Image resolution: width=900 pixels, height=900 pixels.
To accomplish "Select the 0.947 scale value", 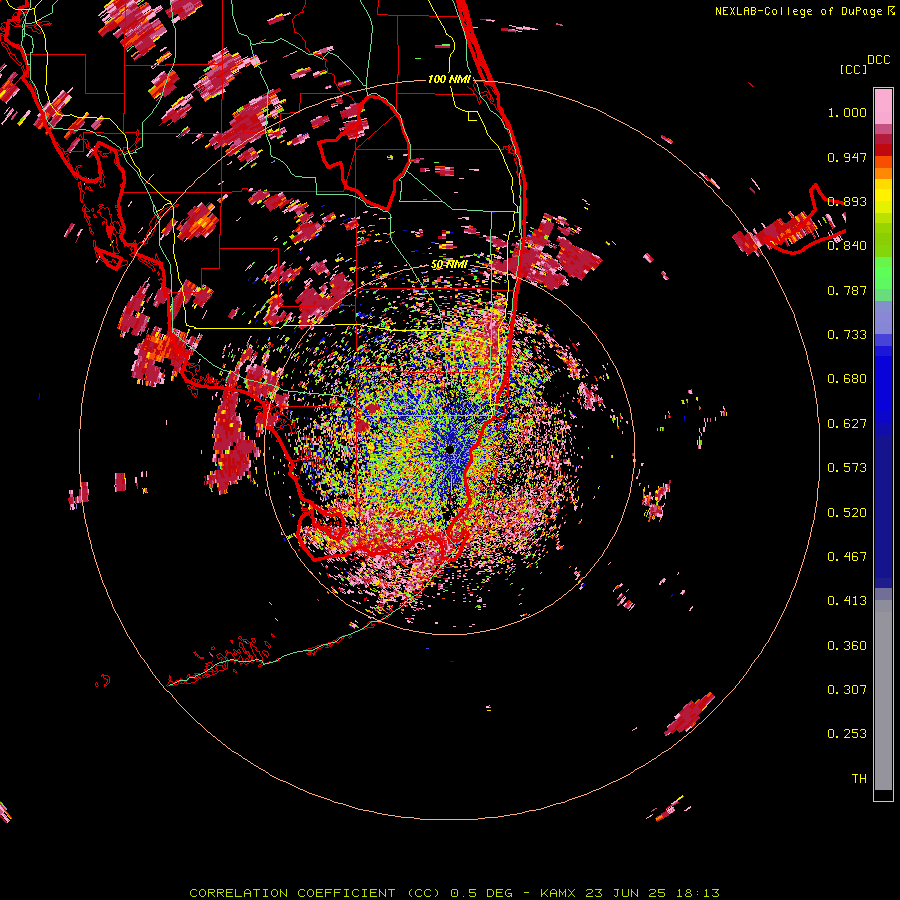I will (x=847, y=157).
